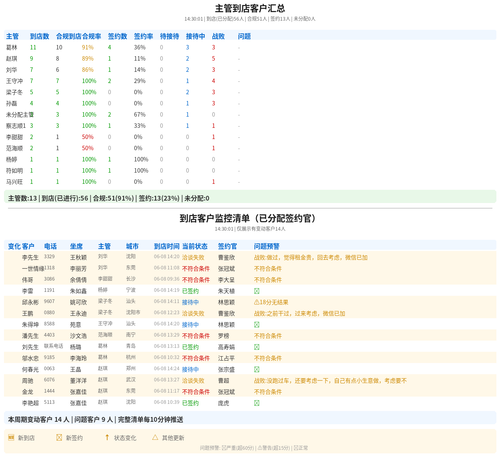The width and height of the screenshot is (500, 470).
Task: Click the green check icon in 刘先生 row
Action: coord(257,347)
